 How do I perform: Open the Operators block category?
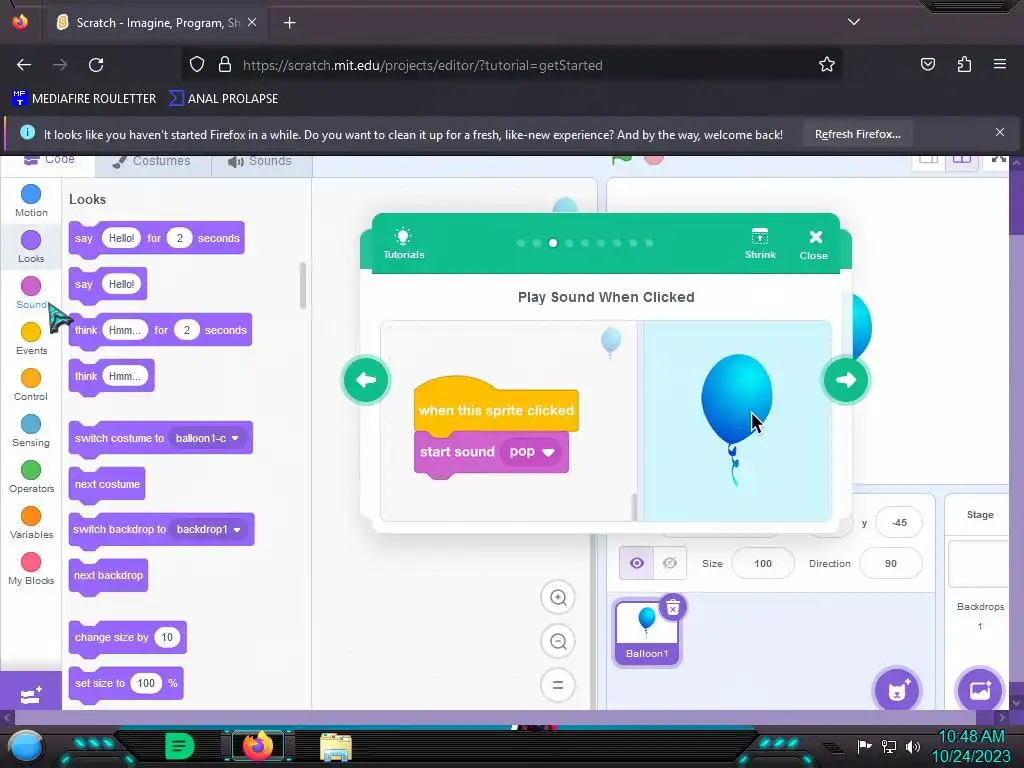31,477
